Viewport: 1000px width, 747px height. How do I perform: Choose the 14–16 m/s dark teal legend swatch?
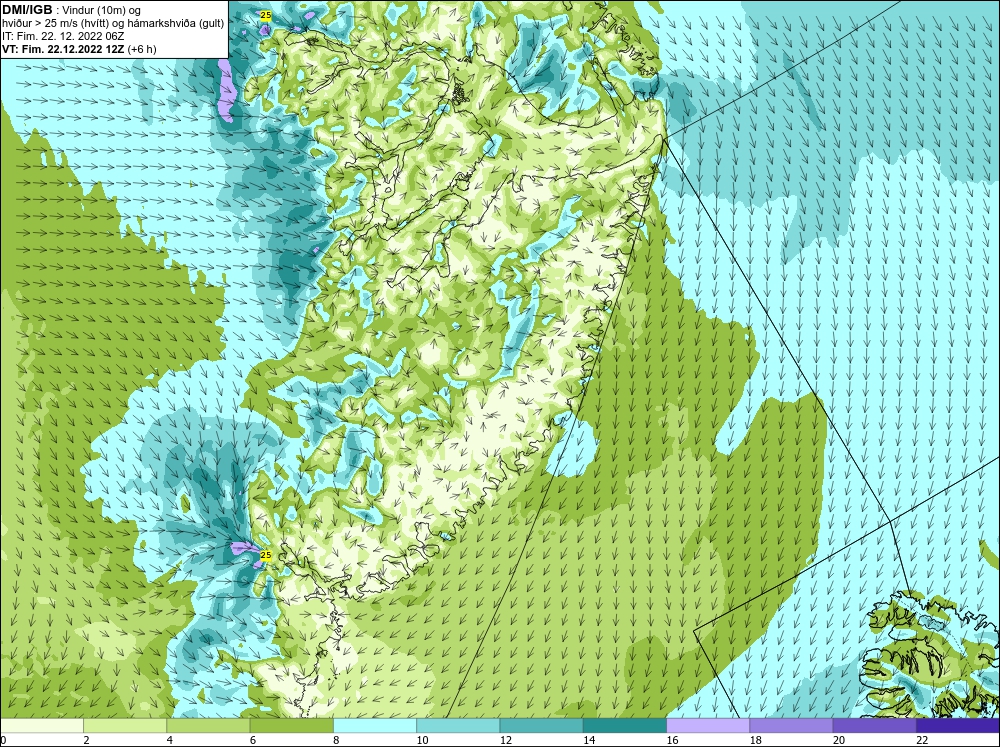[624, 726]
